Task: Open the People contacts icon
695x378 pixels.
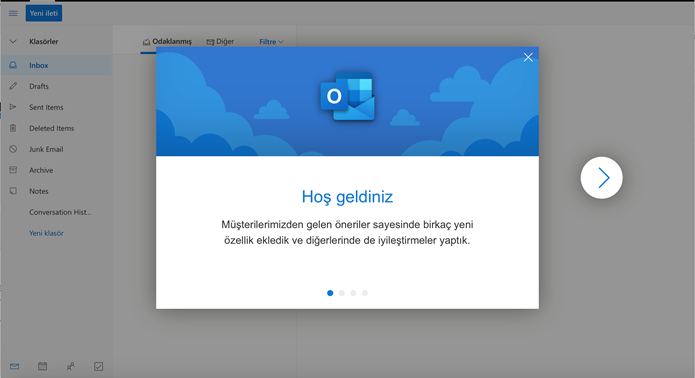Action: click(70, 366)
